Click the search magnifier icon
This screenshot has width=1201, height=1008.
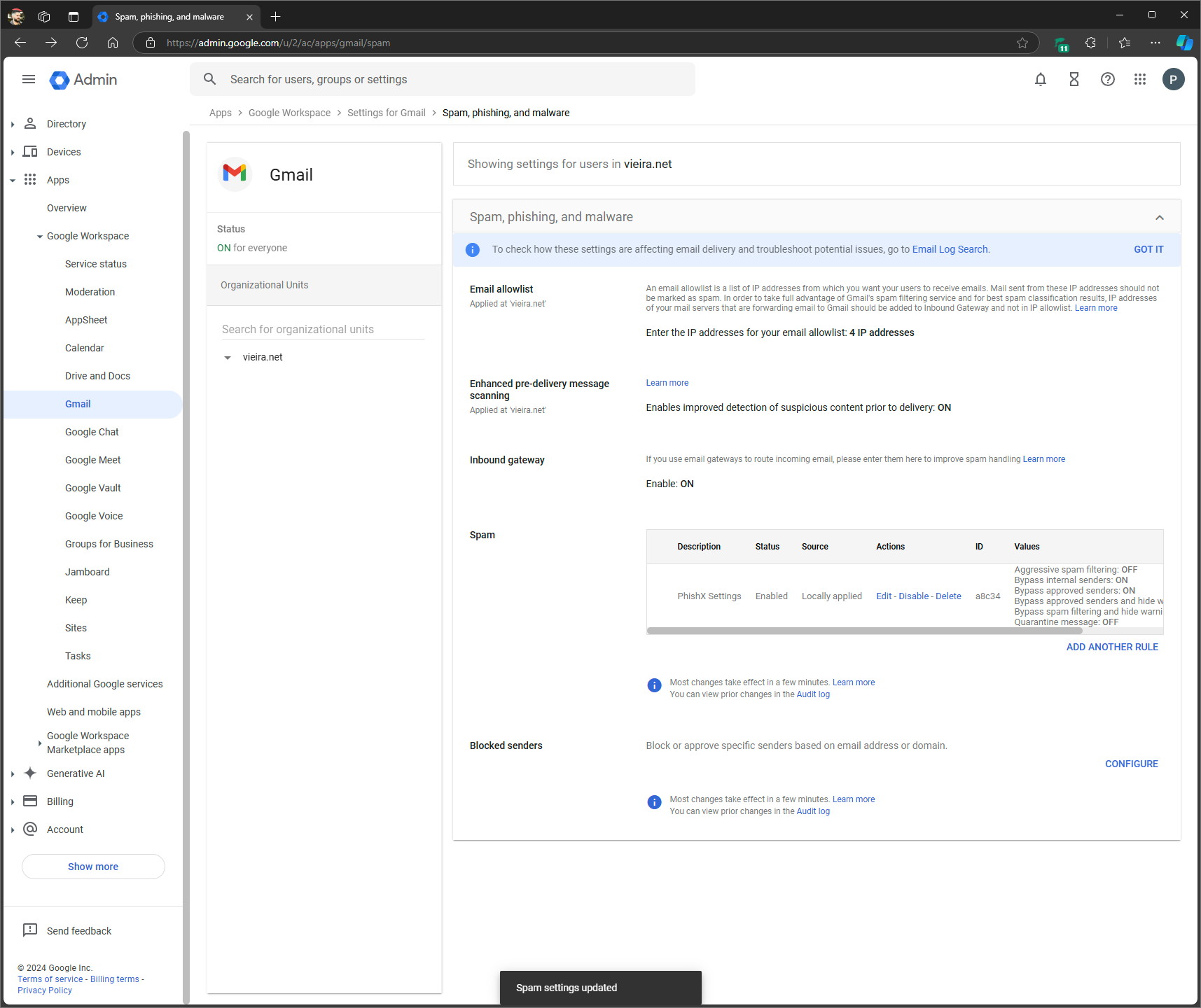coord(209,79)
